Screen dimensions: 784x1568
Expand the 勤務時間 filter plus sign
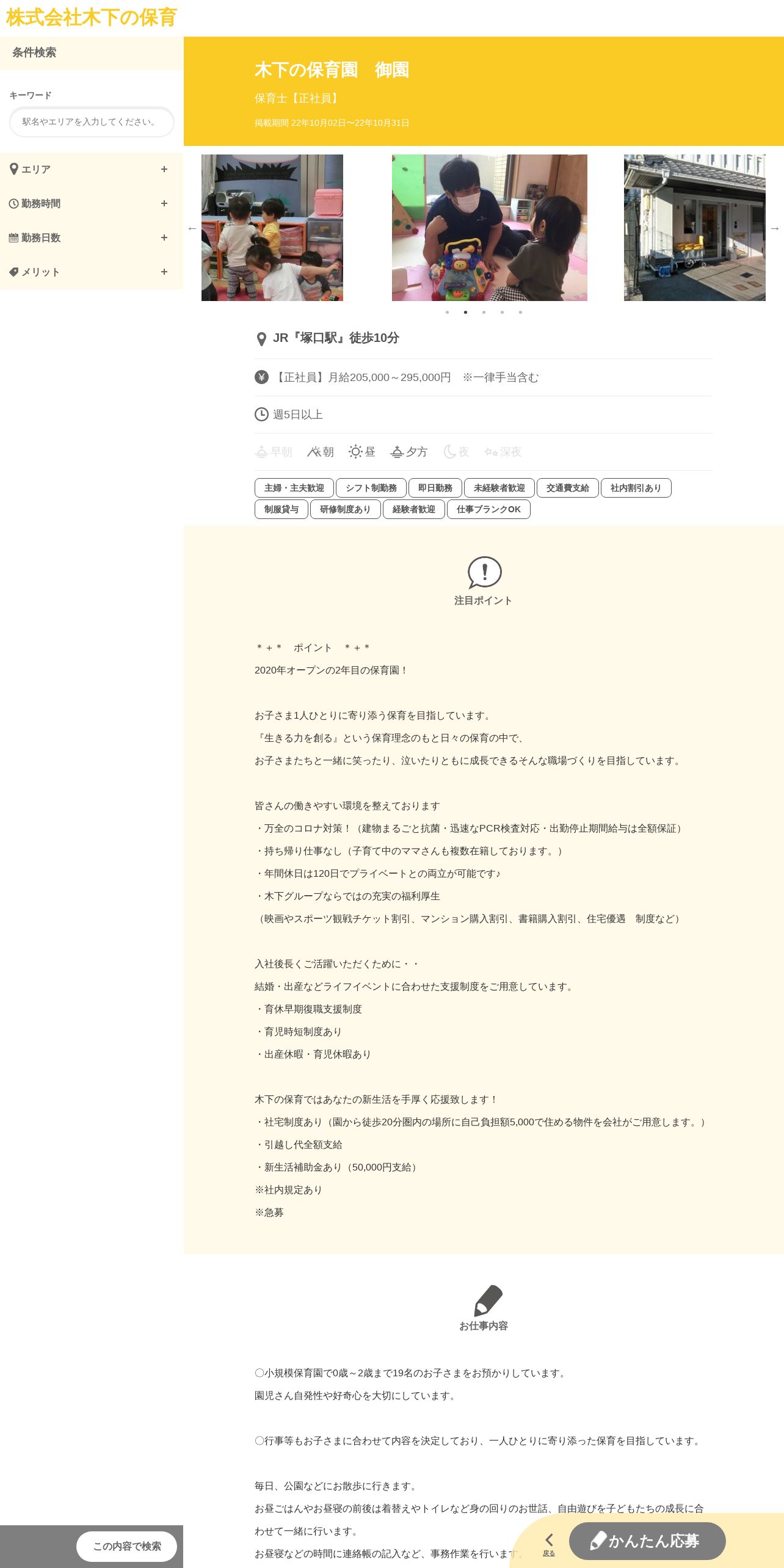click(x=164, y=203)
